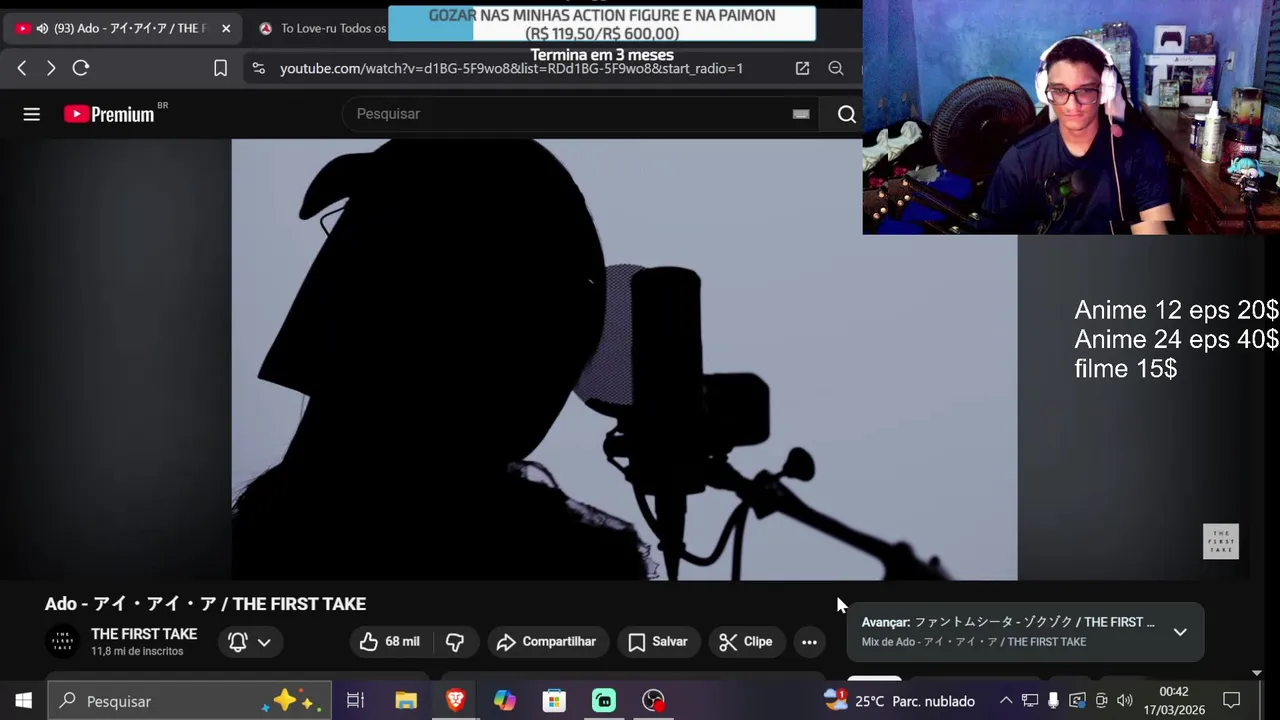This screenshot has height=720, width=1280.
Task: Open OBS Studio from the taskbar
Action: (653, 701)
